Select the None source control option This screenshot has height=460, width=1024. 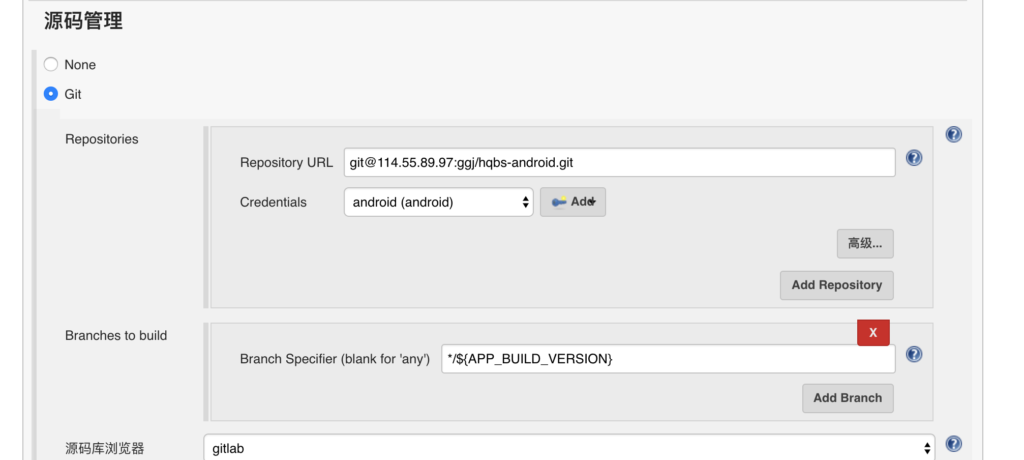(51, 65)
